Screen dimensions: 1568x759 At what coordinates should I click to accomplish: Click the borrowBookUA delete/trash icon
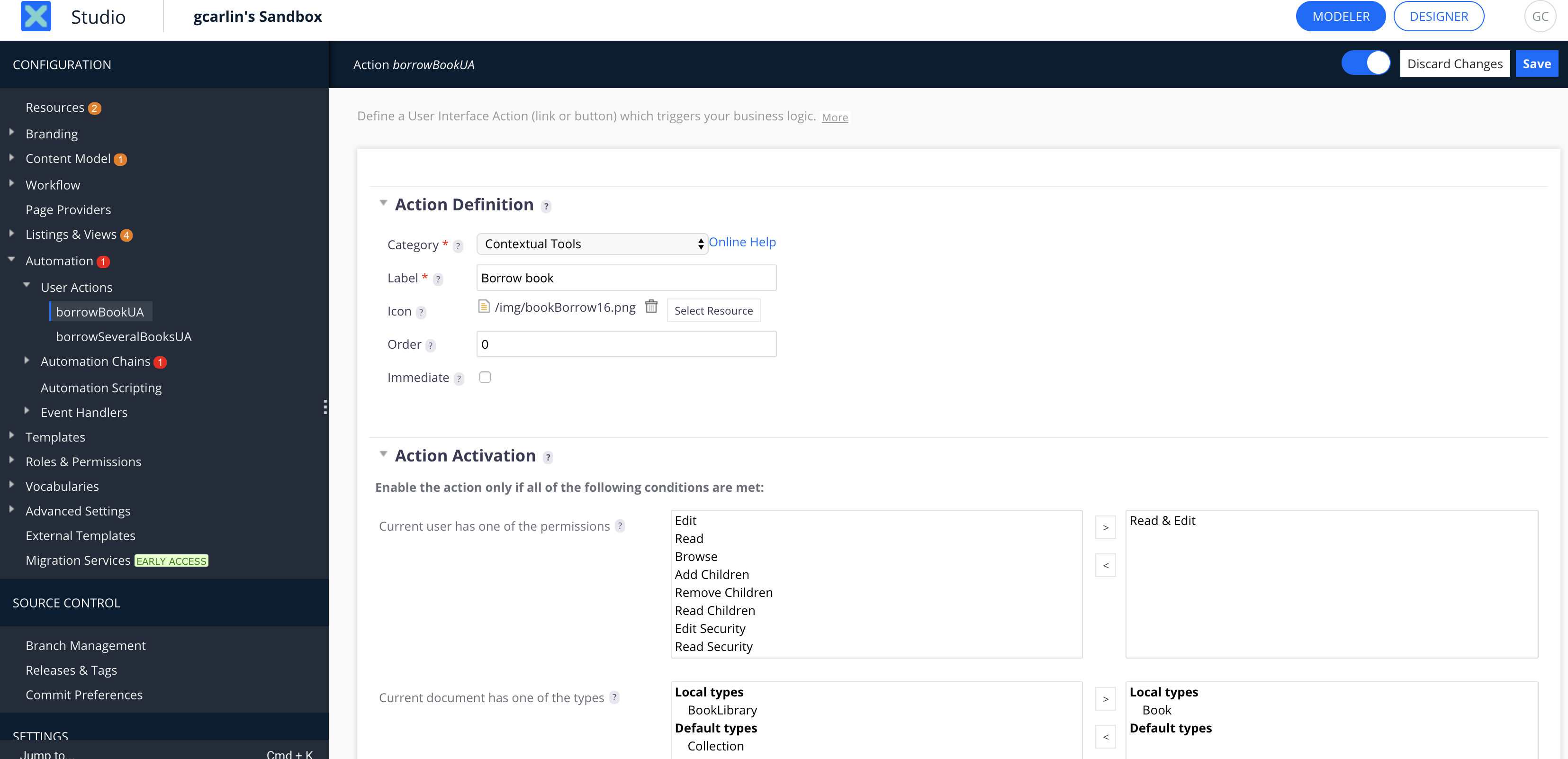pyautogui.click(x=651, y=307)
